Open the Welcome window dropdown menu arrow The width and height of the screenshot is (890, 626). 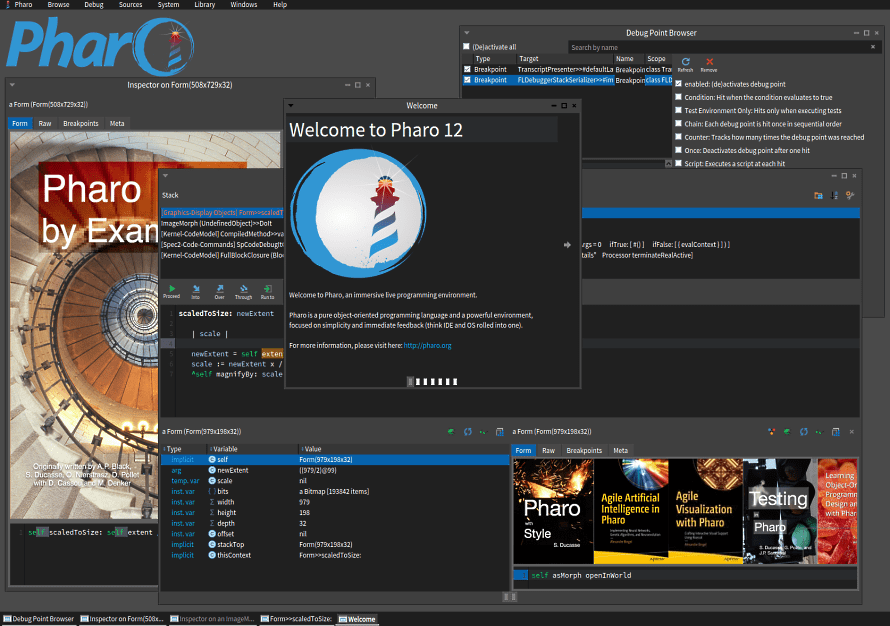[x=291, y=106]
